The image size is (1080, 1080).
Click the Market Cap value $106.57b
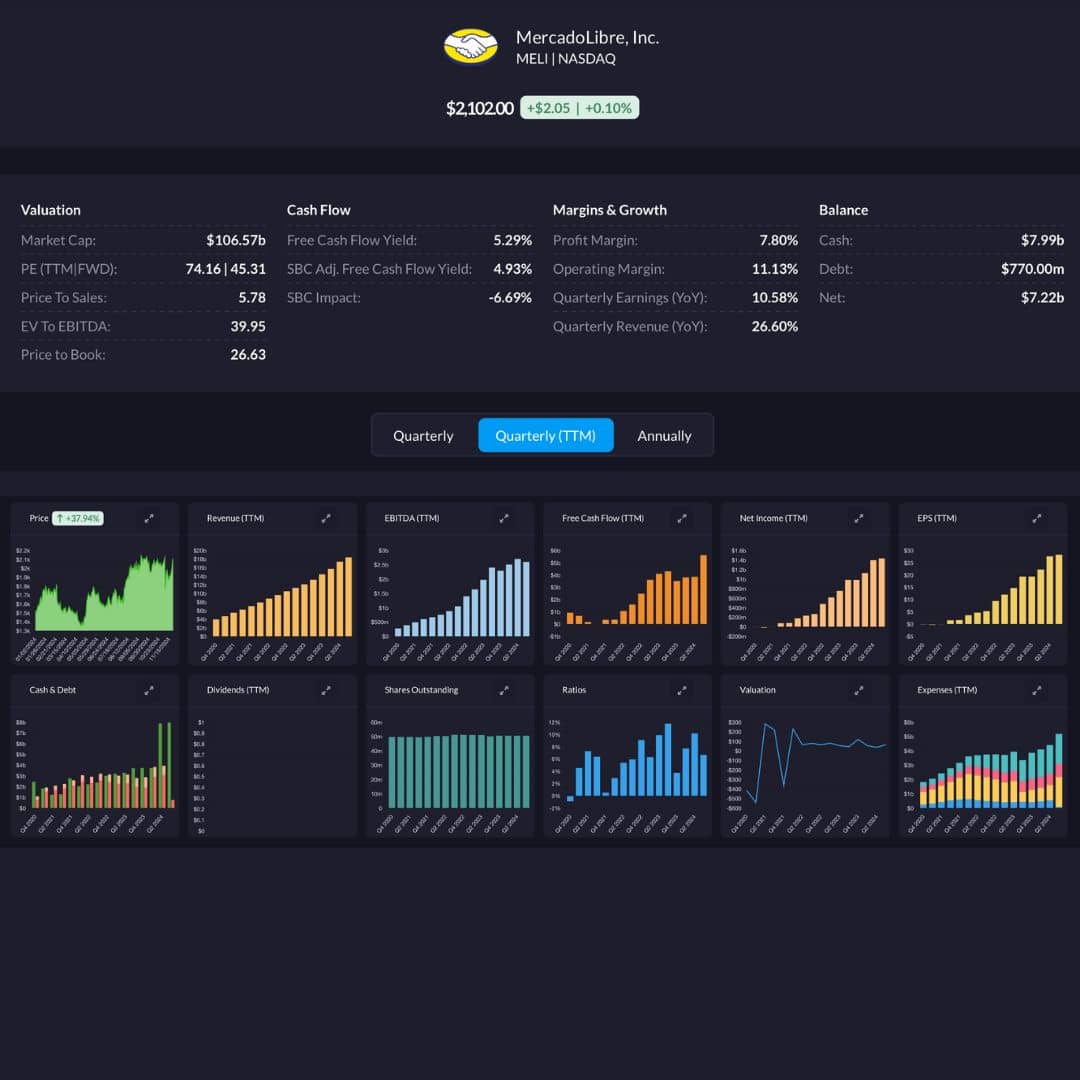236,240
